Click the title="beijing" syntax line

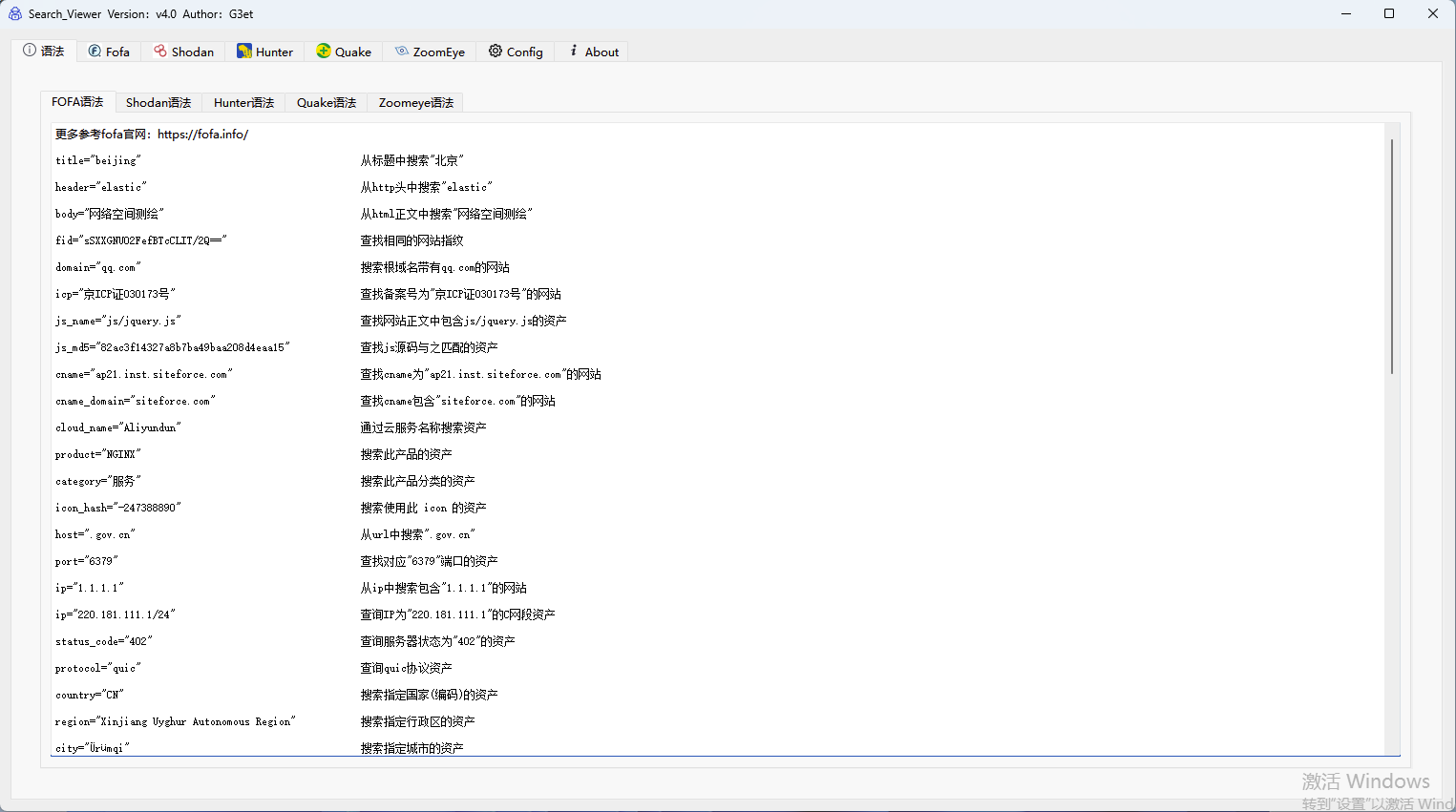[x=97, y=161]
